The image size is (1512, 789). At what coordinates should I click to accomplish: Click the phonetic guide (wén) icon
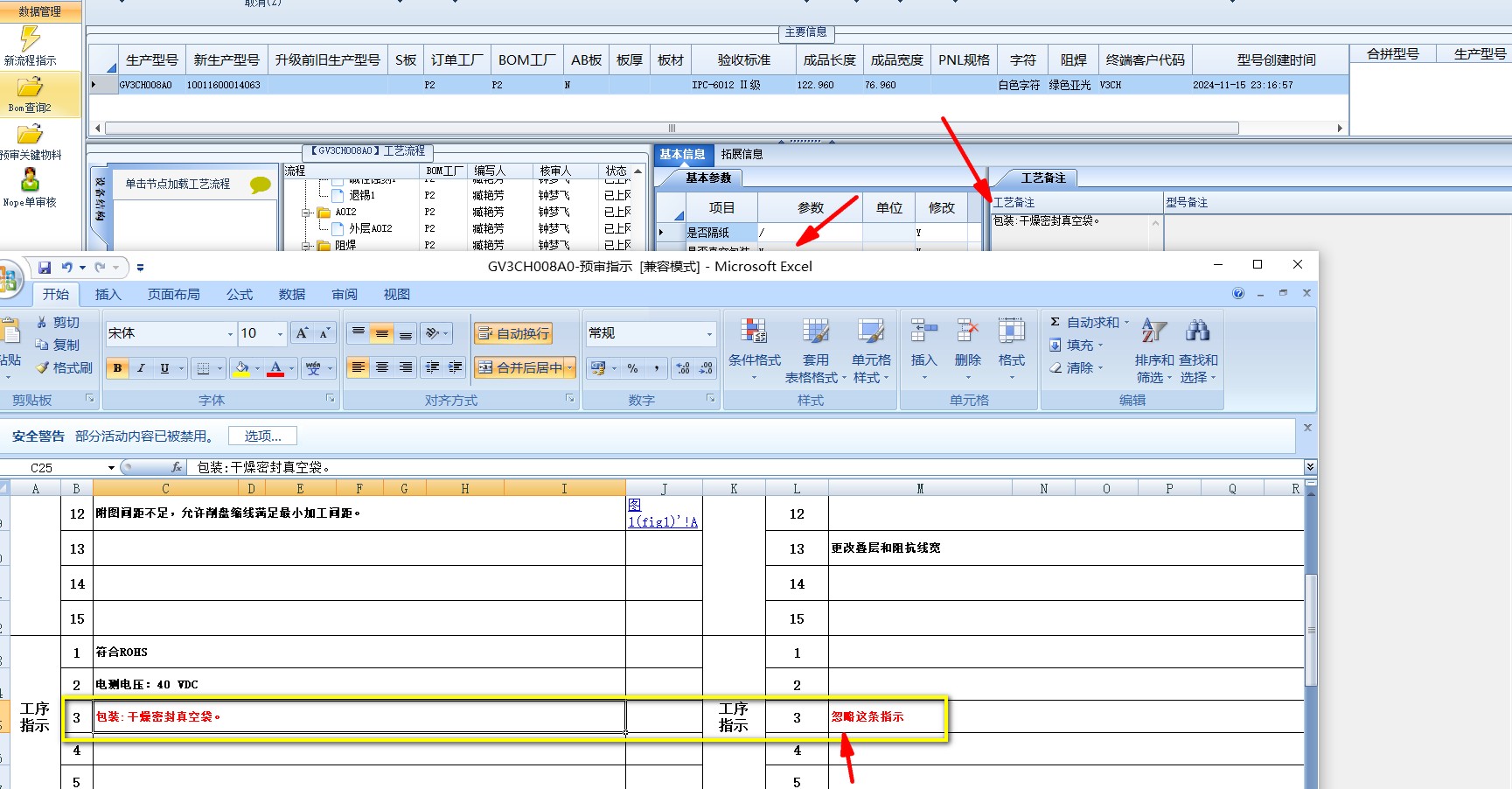click(x=313, y=368)
